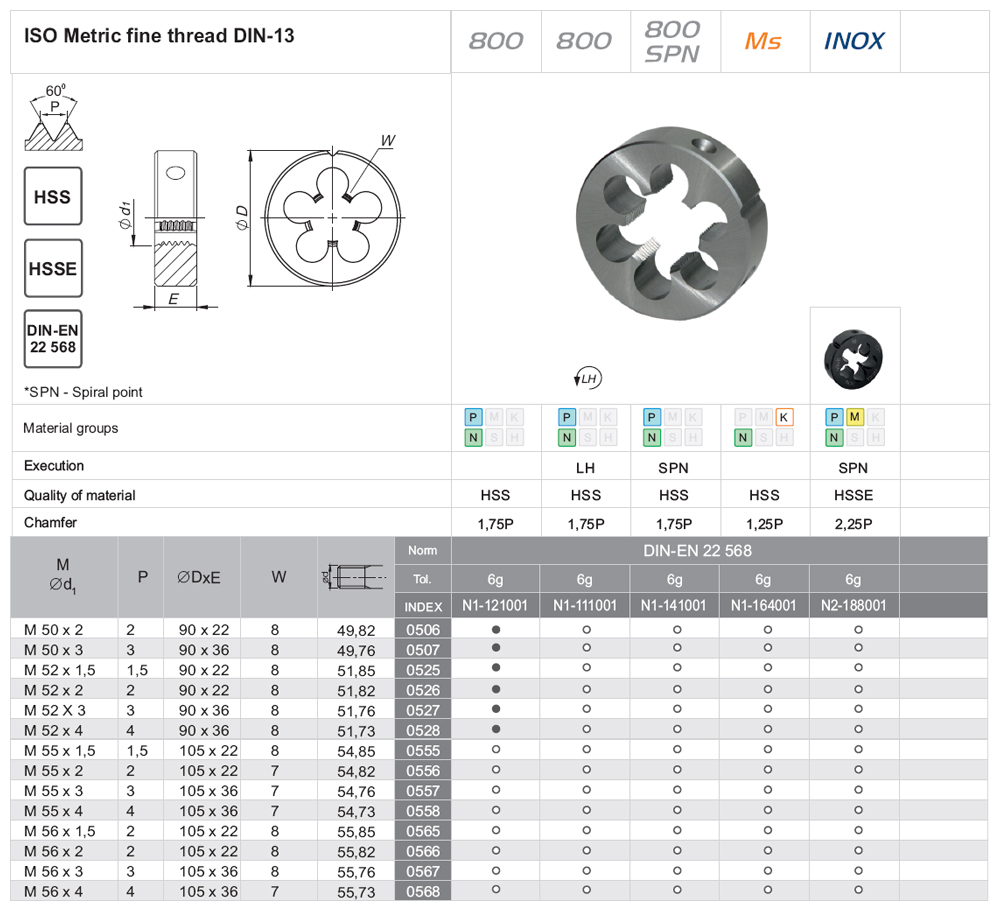The image size is (1000, 911).
Task: Click the orange K material group icon
Action: 784,417
